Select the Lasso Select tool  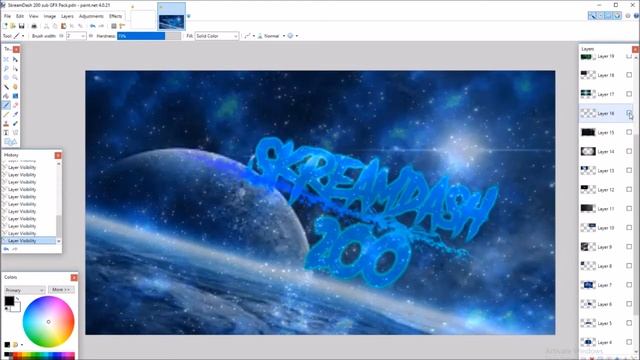click(x=6, y=69)
